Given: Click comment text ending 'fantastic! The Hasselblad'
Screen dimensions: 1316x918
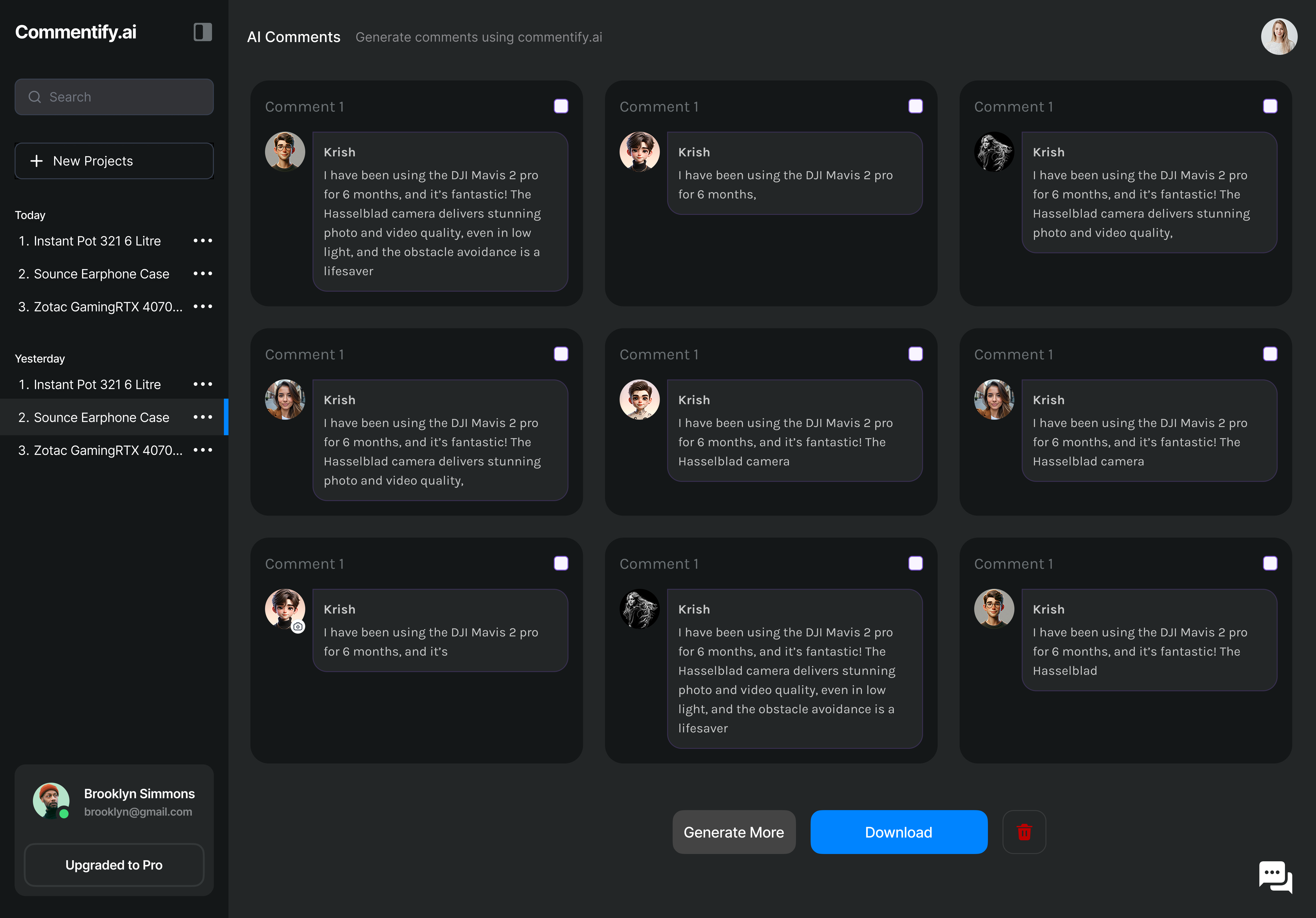Looking at the screenshot, I should [1140, 651].
